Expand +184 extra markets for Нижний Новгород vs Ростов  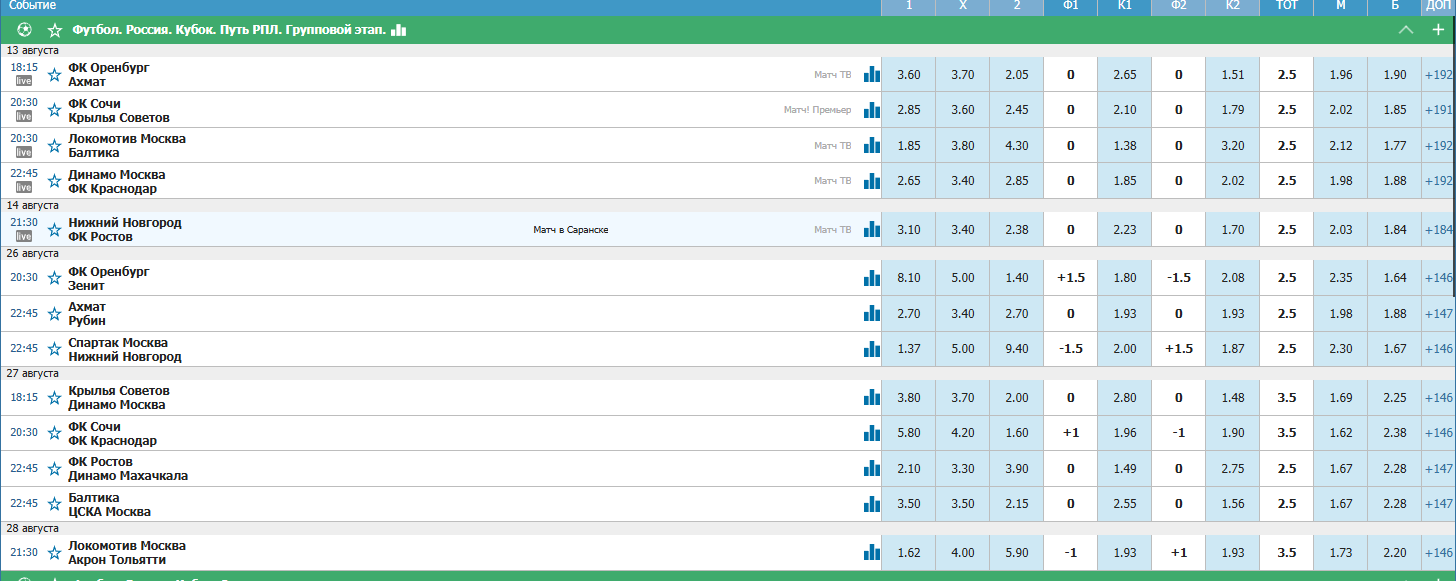click(1439, 229)
